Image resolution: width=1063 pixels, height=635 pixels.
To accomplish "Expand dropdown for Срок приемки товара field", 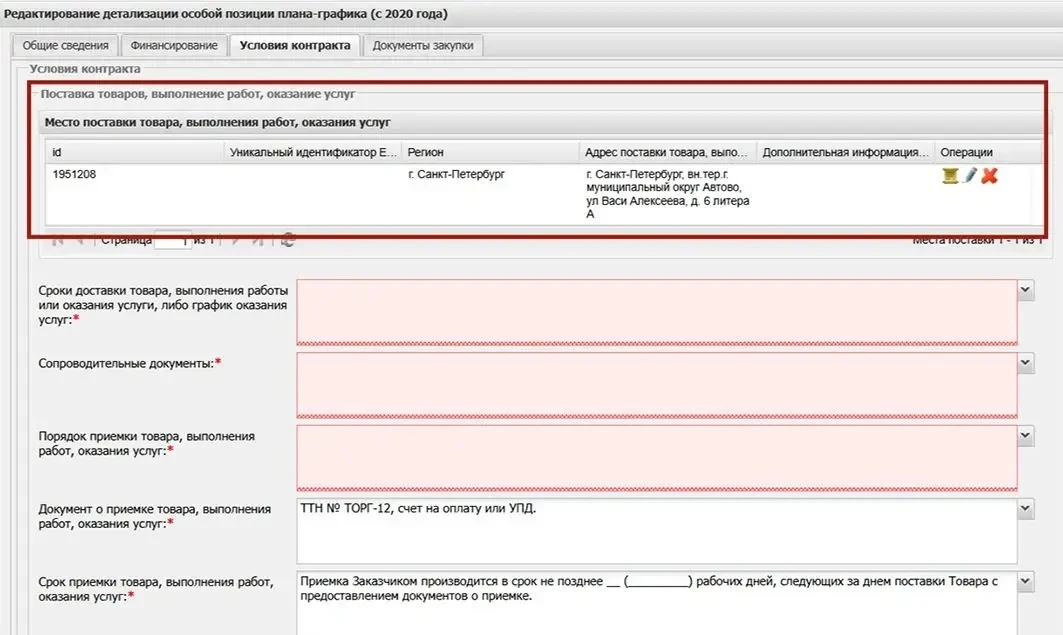I will pyautogui.click(x=1026, y=581).
